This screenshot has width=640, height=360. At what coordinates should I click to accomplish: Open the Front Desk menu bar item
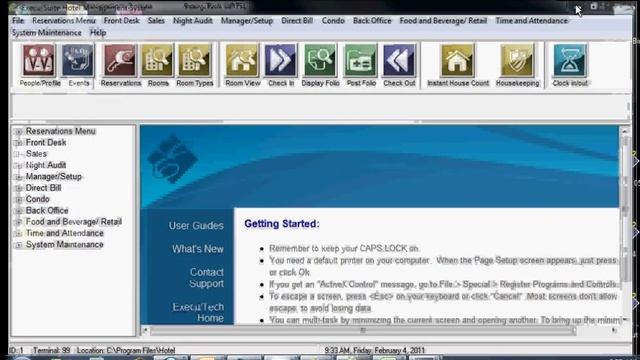[122, 20]
